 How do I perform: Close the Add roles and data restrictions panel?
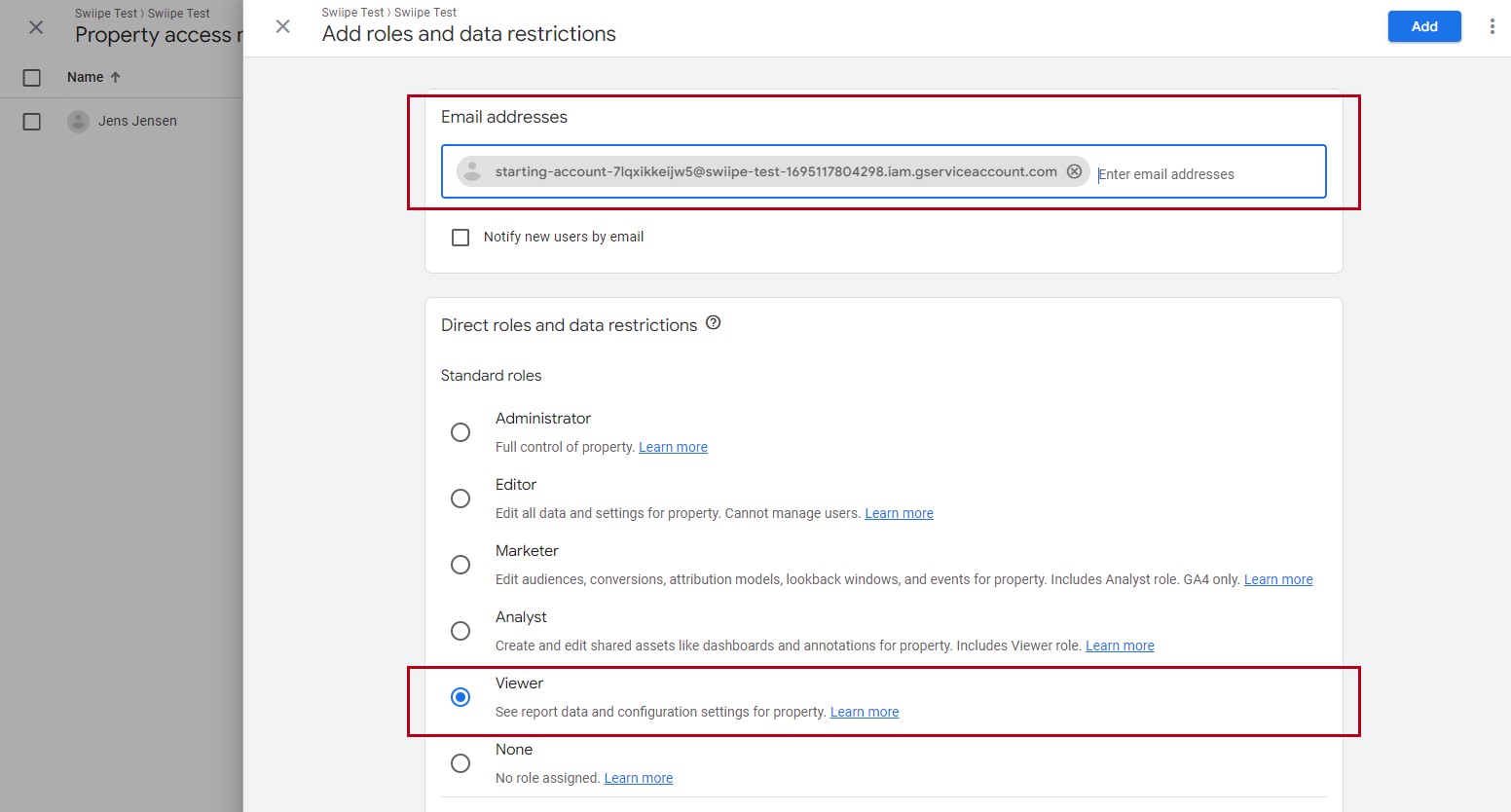click(x=283, y=26)
